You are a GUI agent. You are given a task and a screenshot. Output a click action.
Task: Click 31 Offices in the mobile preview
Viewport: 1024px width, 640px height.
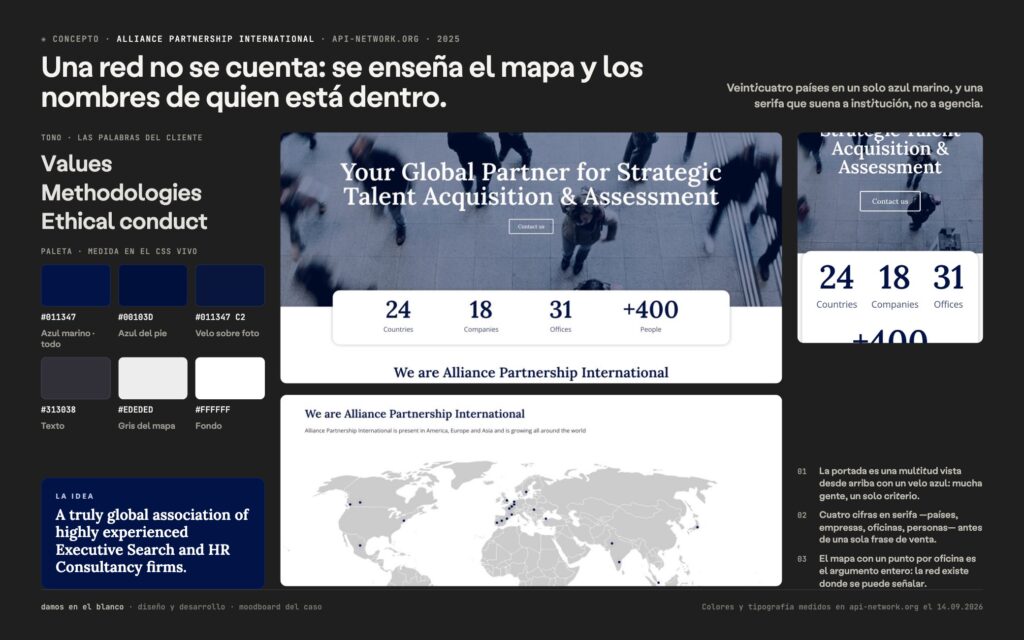pyautogui.click(x=948, y=286)
